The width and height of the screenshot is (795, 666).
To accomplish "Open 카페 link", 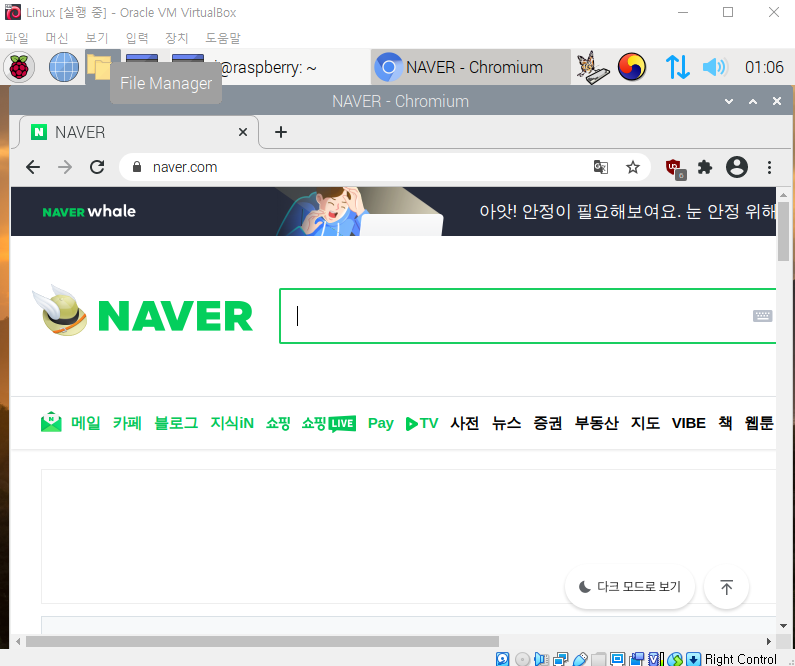I will point(127,423).
